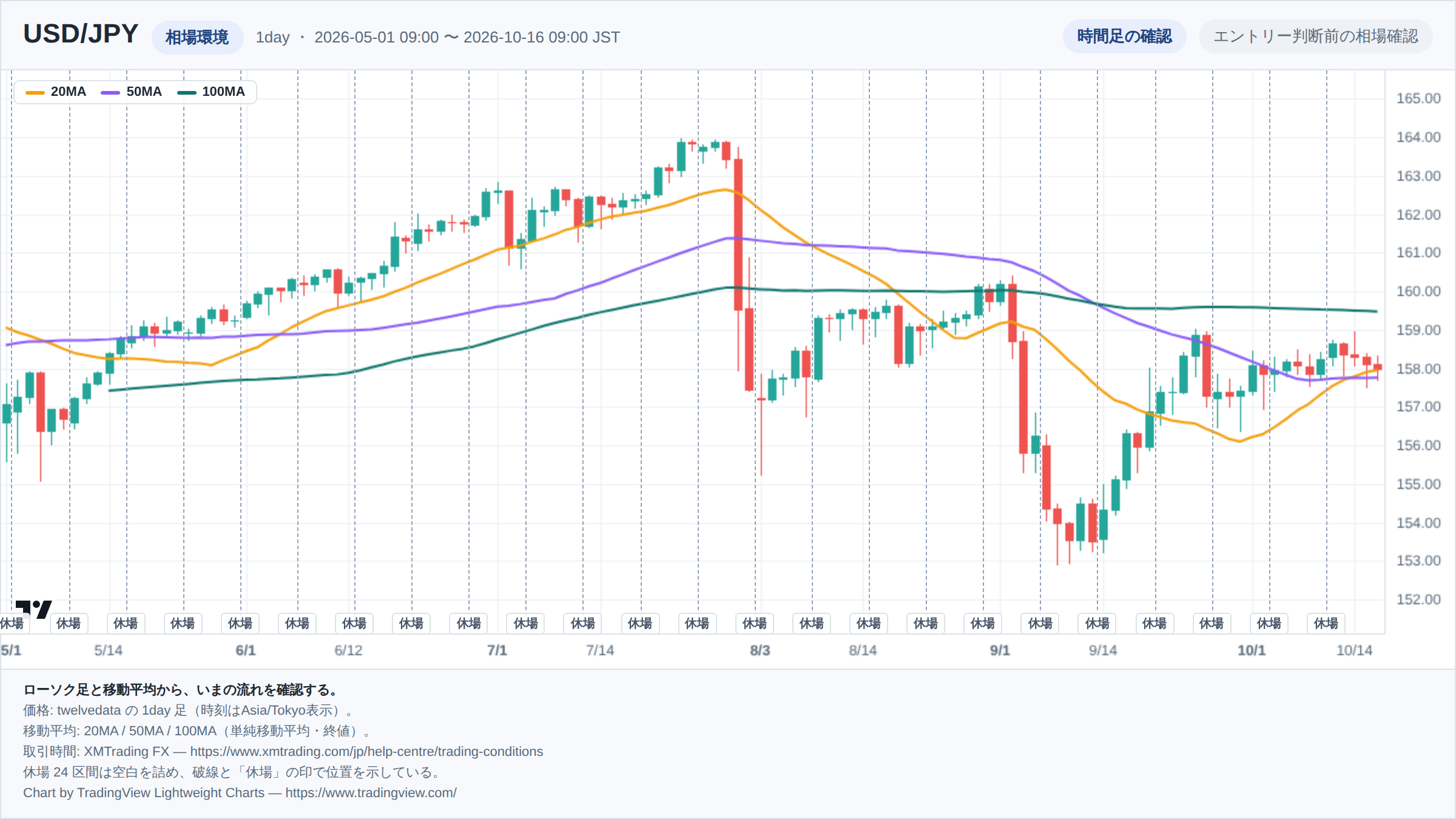
Task: Click the 10/14 time axis label
Action: [1354, 650]
